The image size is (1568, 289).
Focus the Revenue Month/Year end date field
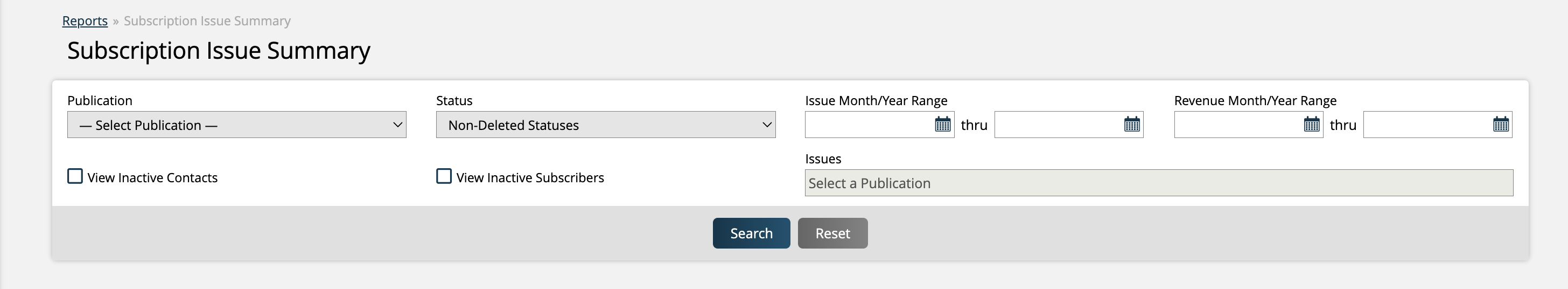(x=1427, y=125)
